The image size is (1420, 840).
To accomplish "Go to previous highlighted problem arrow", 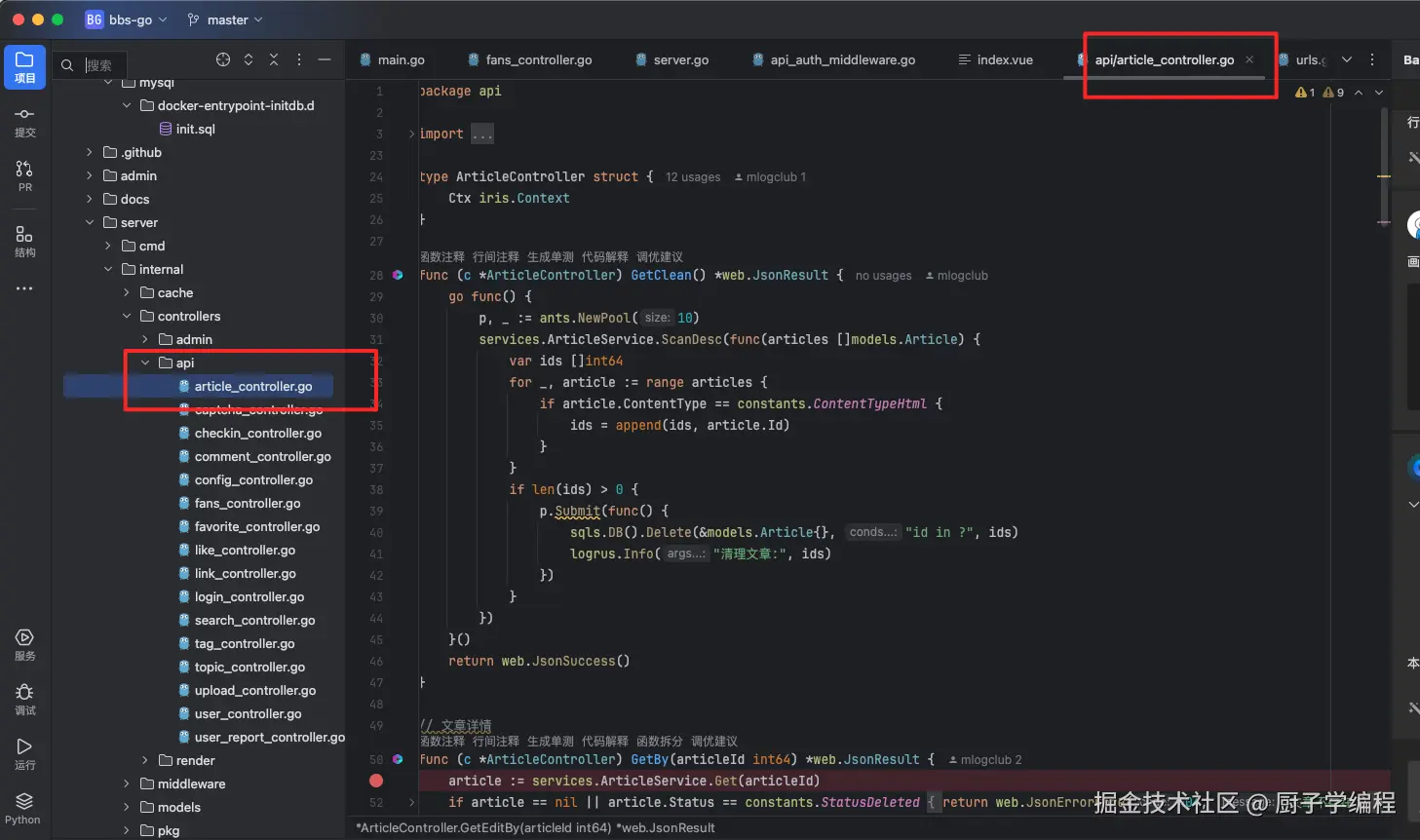I will tap(1359, 93).
